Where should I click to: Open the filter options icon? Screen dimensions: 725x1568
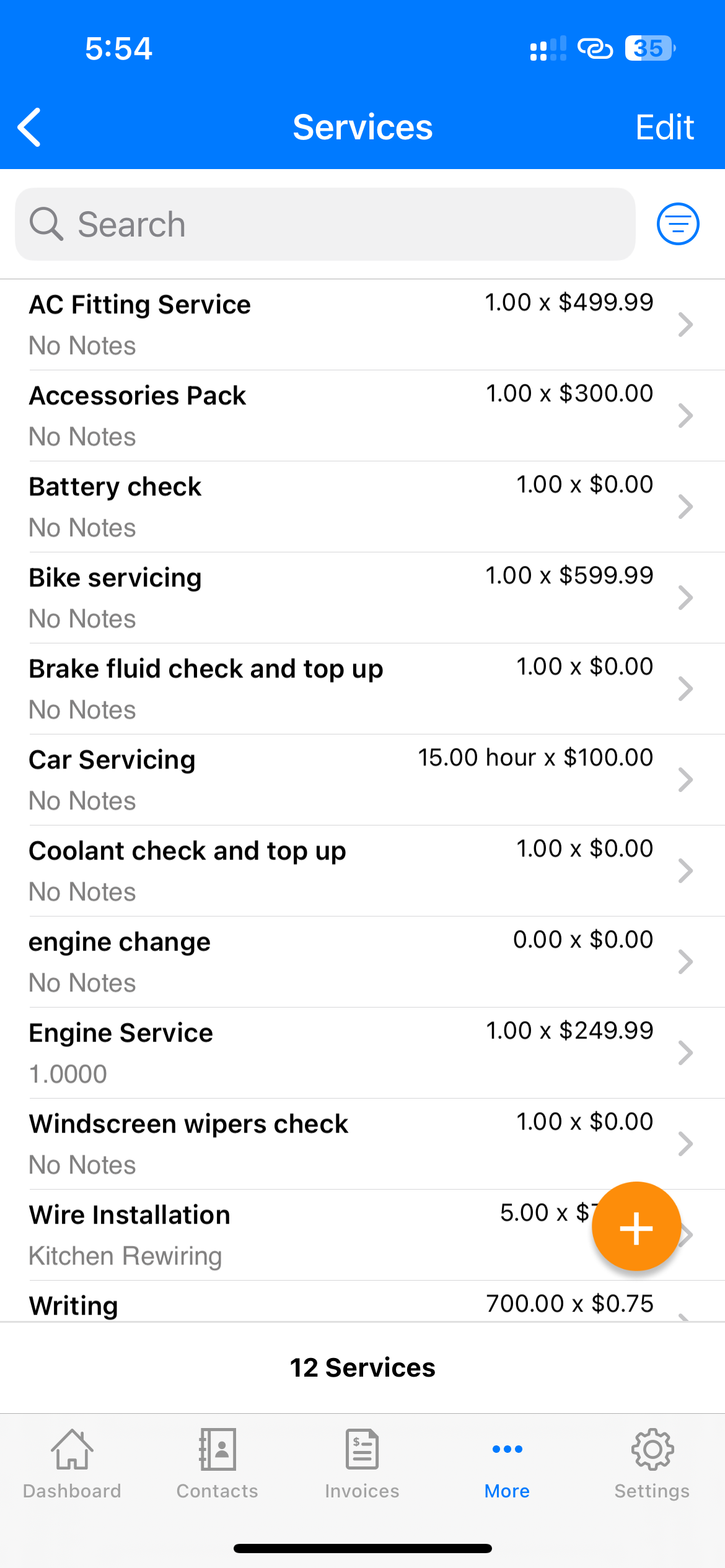(678, 224)
